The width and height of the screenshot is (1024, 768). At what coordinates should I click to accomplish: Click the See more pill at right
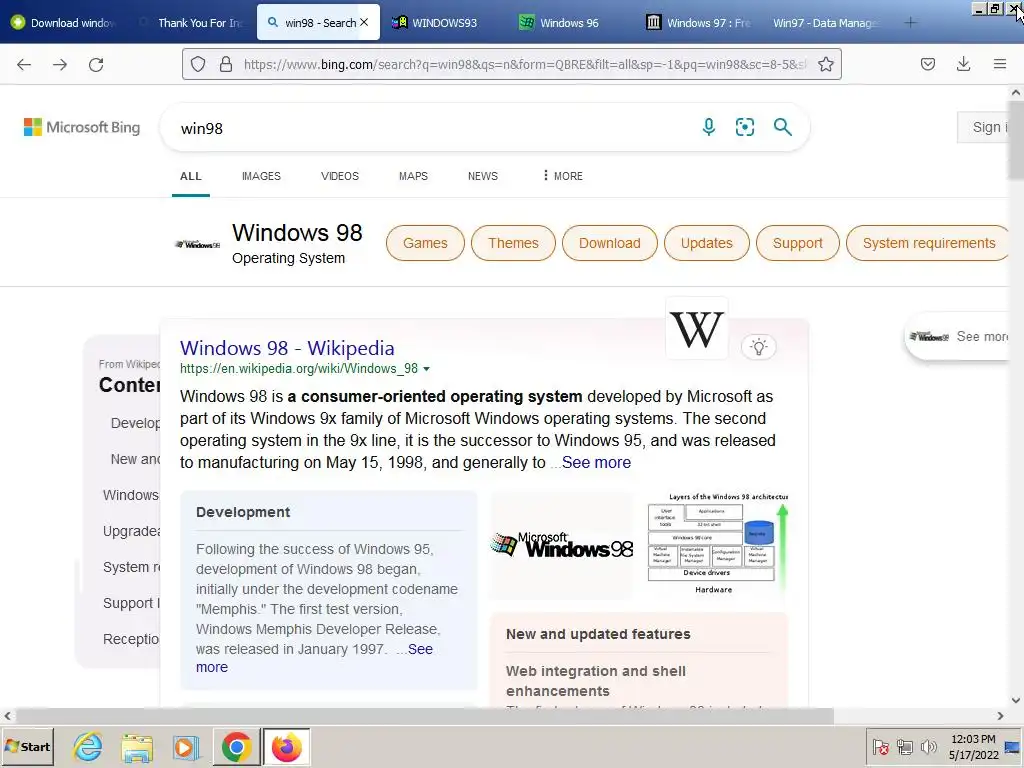pyautogui.click(x=958, y=336)
